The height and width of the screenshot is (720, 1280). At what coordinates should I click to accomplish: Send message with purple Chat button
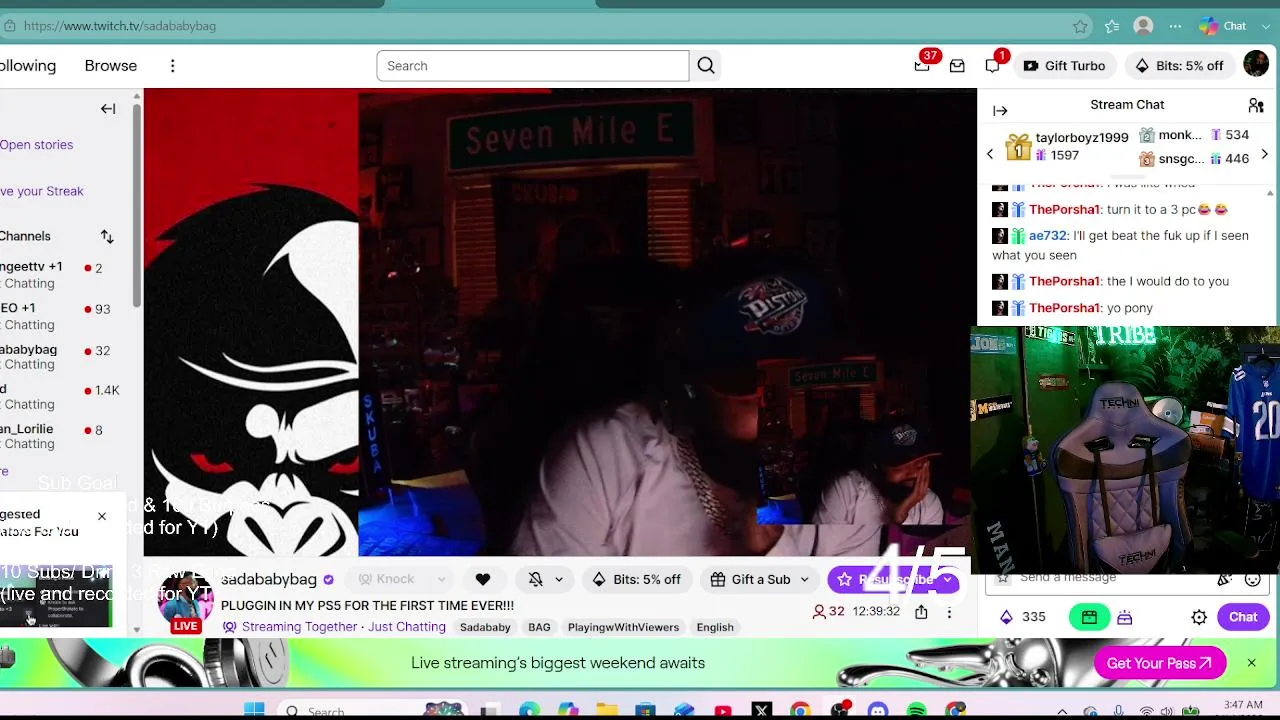pos(1243,617)
